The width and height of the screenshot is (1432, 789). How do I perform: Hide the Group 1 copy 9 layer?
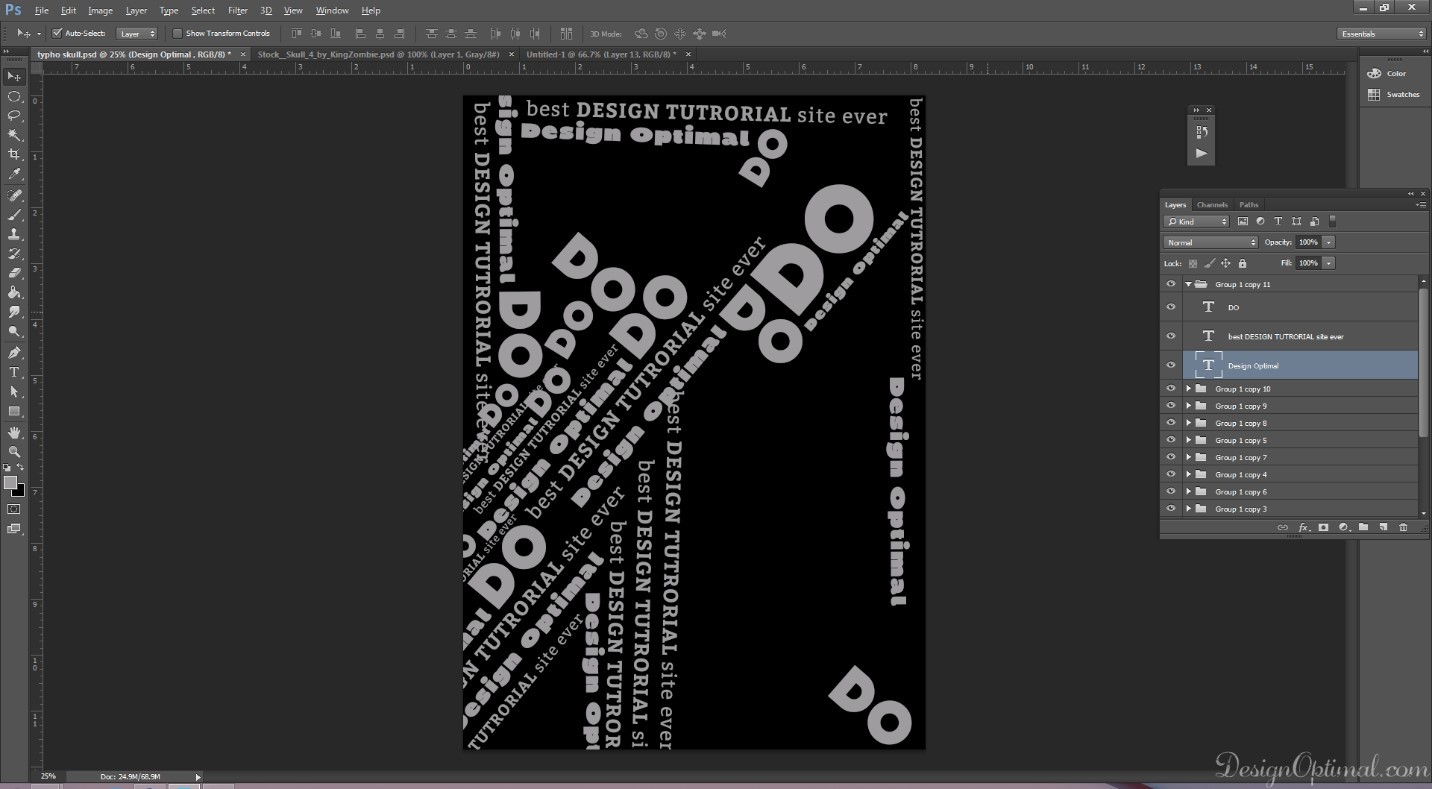coord(1171,406)
